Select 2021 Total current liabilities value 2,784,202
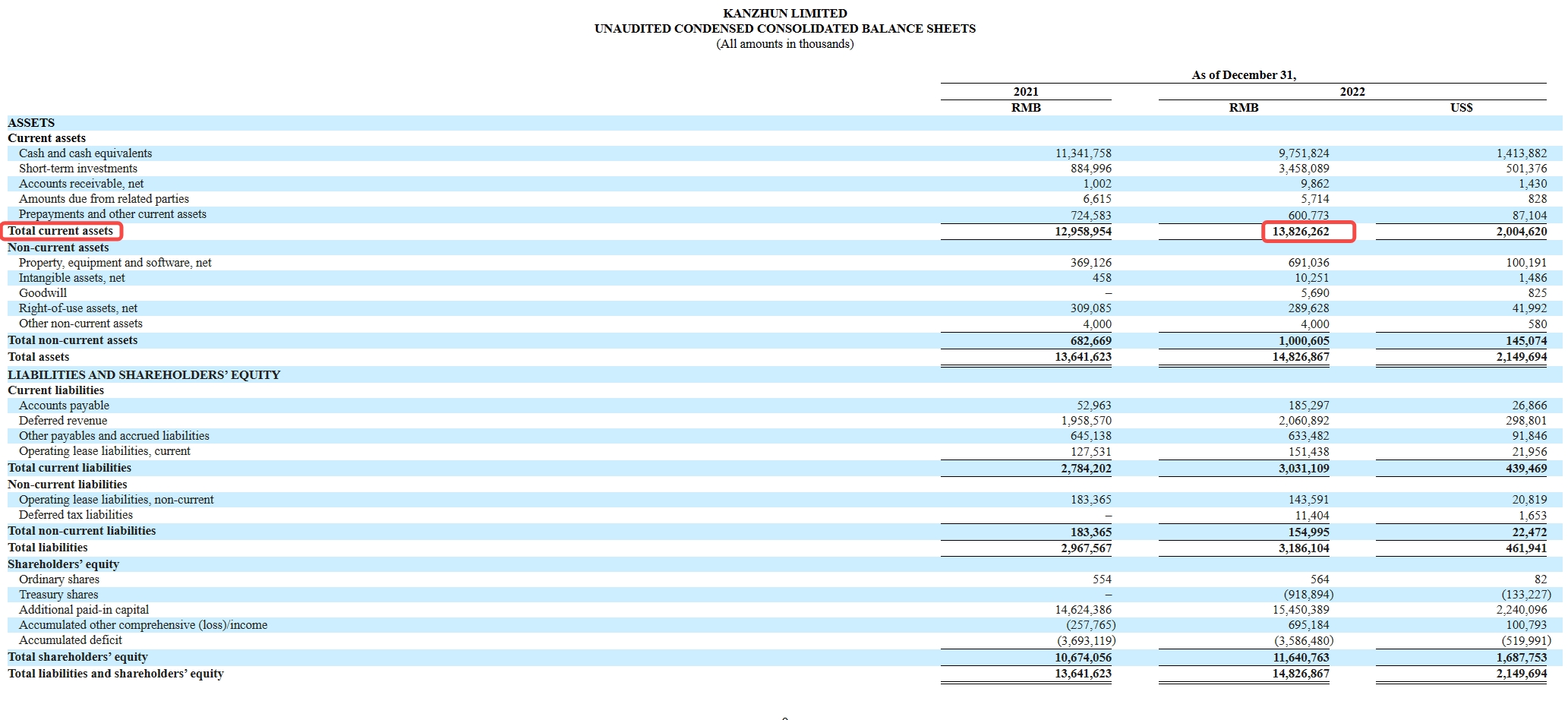The image size is (1568, 720). 1085,469
